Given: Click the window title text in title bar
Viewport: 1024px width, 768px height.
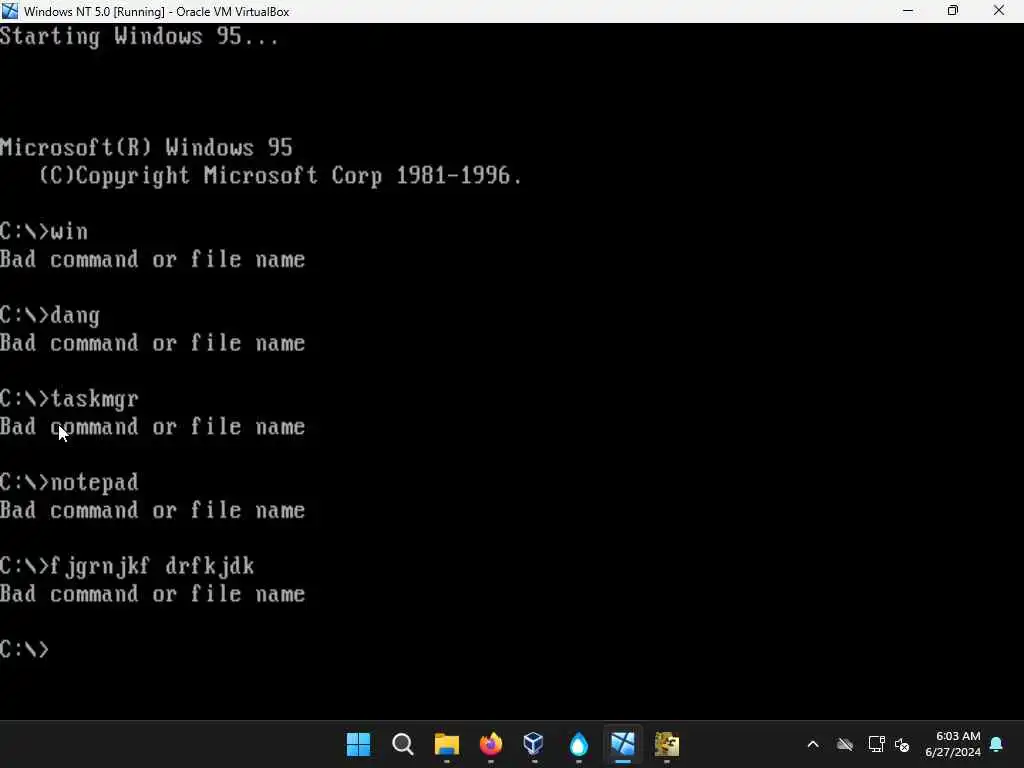Looking at the screenshot, I should [157, 12].
